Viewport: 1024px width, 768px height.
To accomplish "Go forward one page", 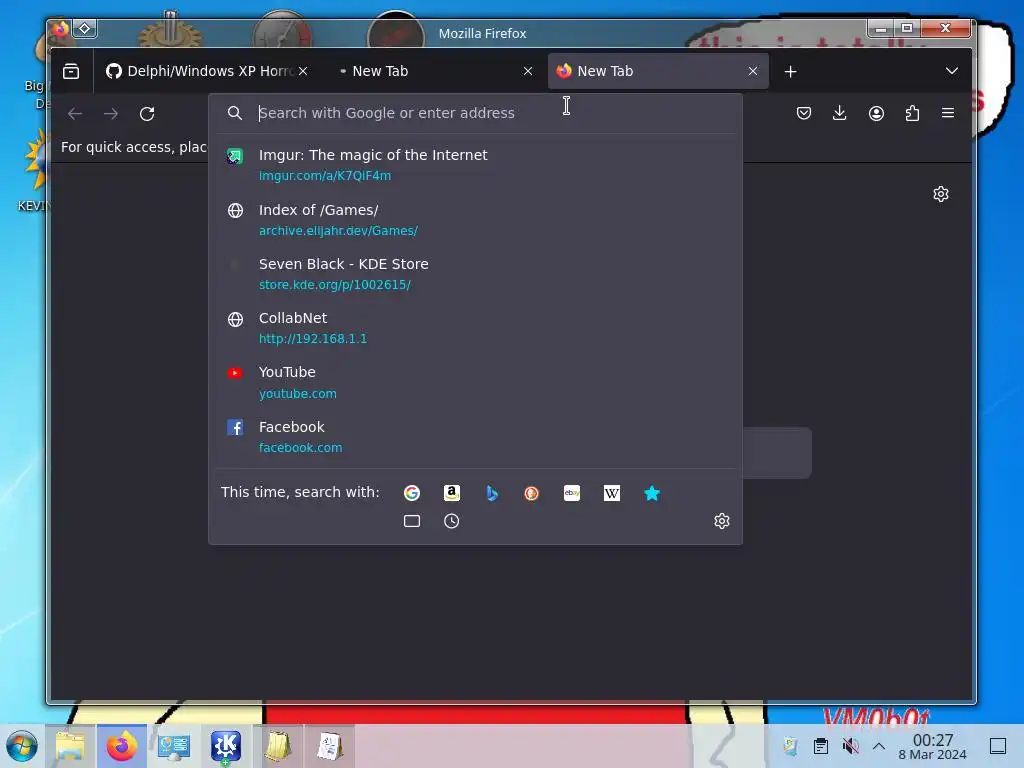I will (111, 114).
